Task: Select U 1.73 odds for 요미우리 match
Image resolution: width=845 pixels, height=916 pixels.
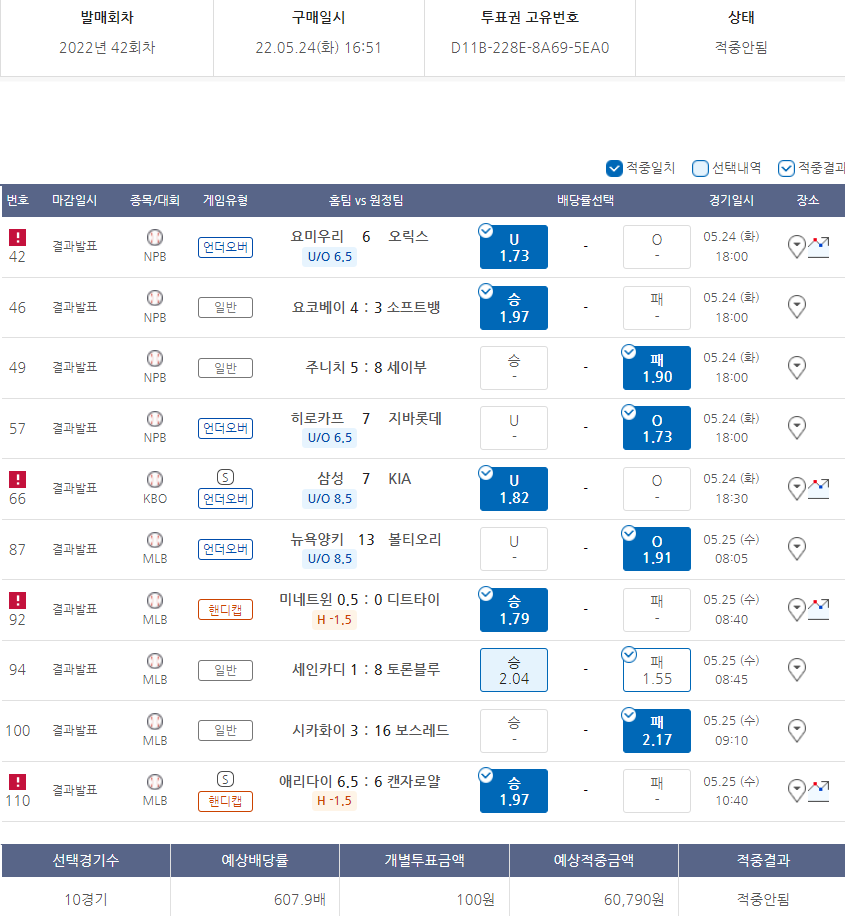Action: [514, 247]
